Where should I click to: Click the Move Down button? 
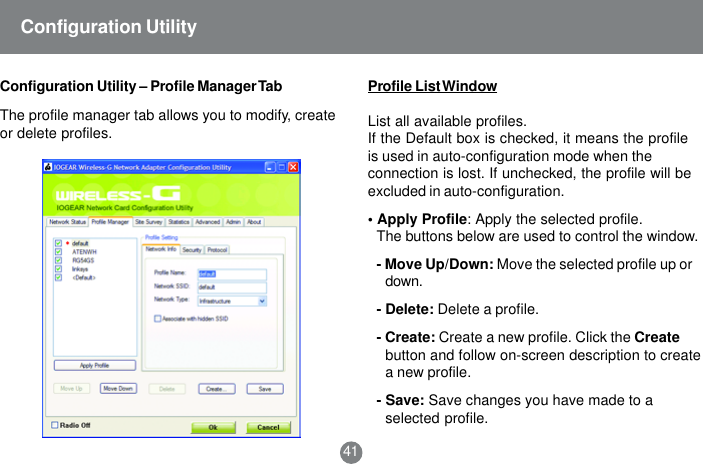pyautogui.click(x=118, y=389)
